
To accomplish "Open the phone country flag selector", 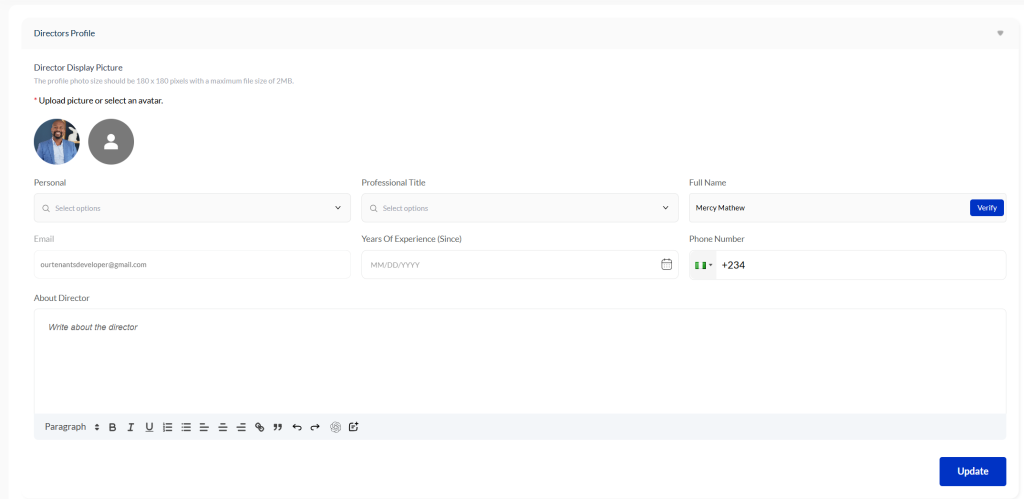I will pyautogui.click(x=703, y=265).
